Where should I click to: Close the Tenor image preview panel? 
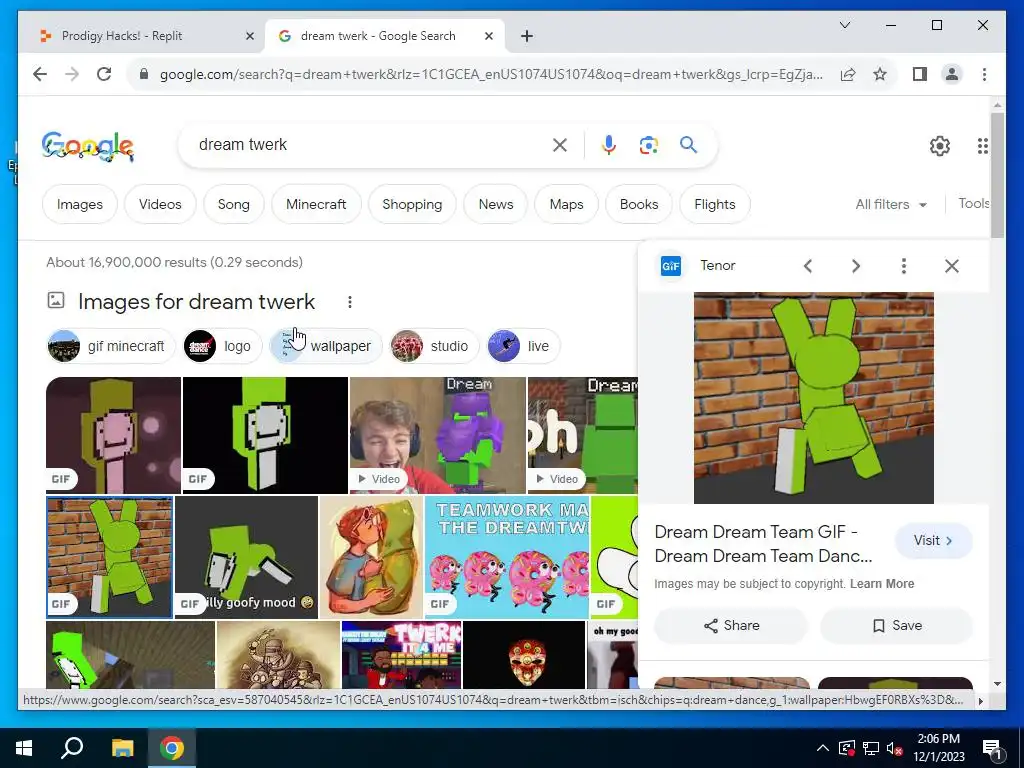pyautogui.click(x=952, y=266)
